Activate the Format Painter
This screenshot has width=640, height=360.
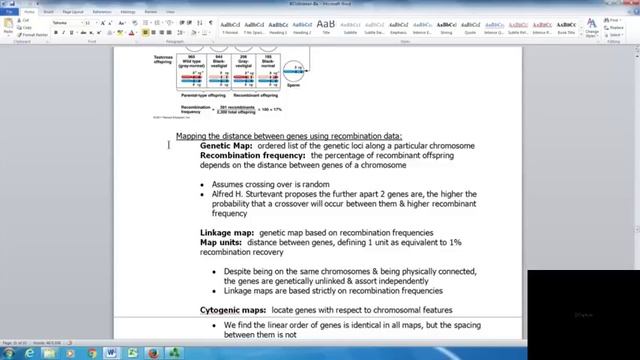click(32, 35)
